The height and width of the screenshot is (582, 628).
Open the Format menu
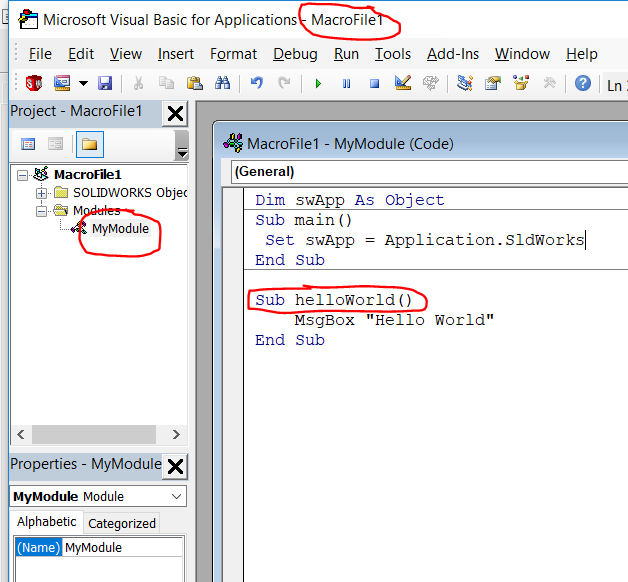click(x=233, y=54)
